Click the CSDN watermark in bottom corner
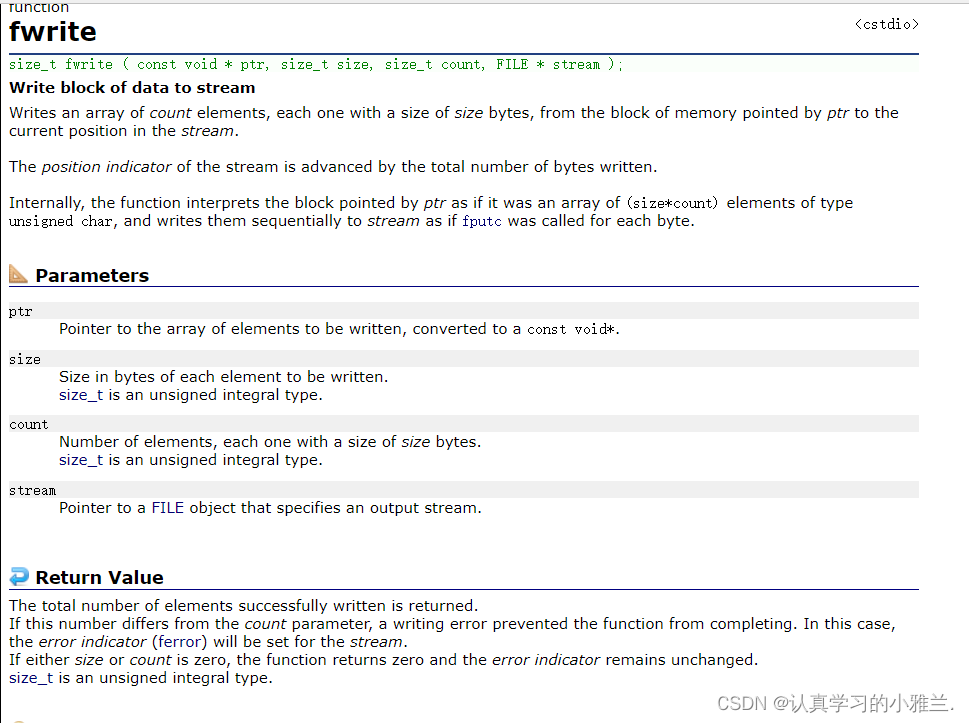 point(835,703)
